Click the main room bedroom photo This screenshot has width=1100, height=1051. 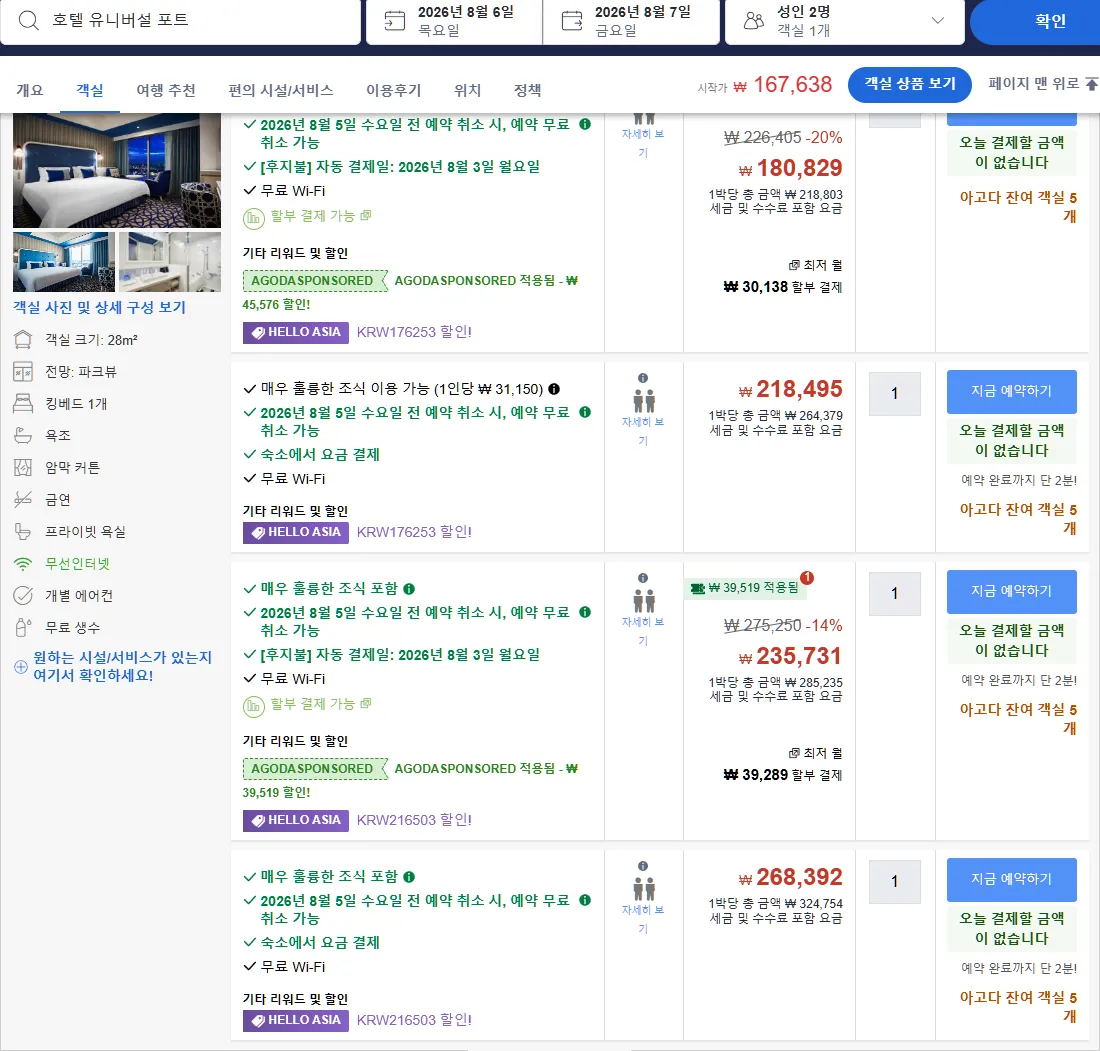coord(117,170)
